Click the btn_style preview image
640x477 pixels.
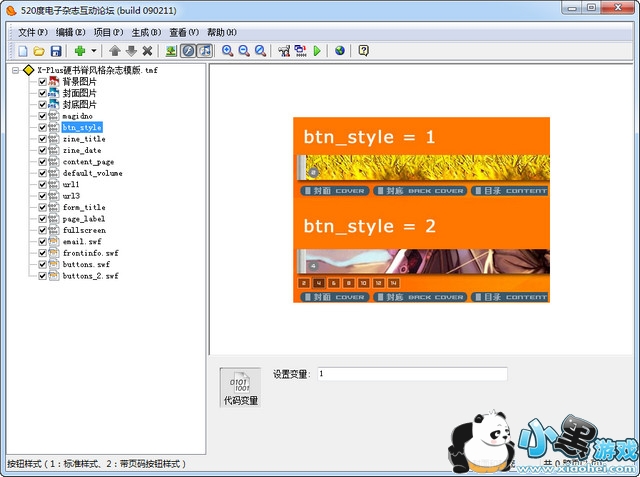pyautogui.click(x=421, y=210)
